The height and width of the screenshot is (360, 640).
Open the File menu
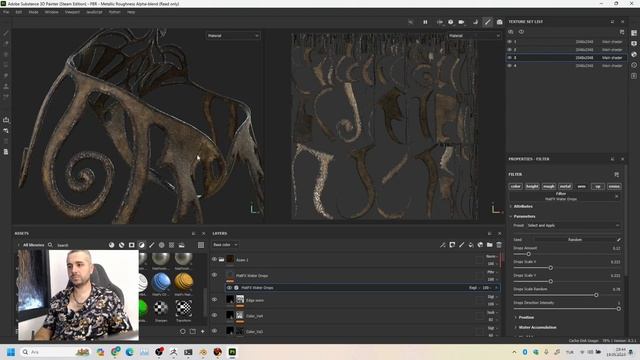click(x=6, y=12)
